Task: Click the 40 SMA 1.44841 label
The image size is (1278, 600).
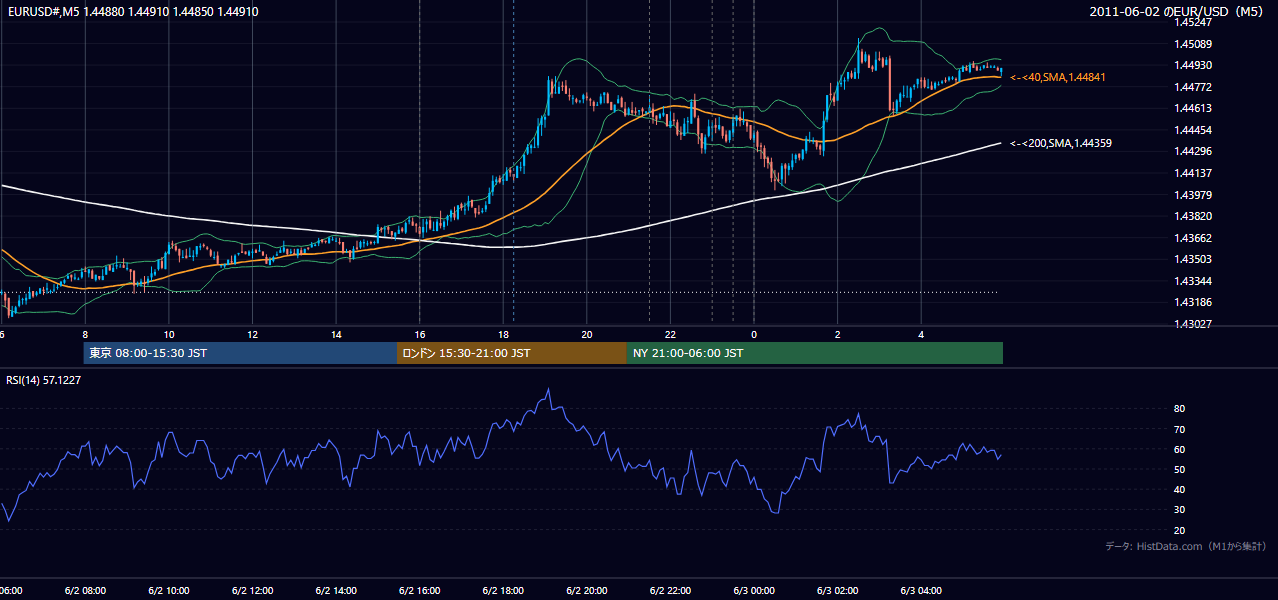Action: (x=1058, y=77)
